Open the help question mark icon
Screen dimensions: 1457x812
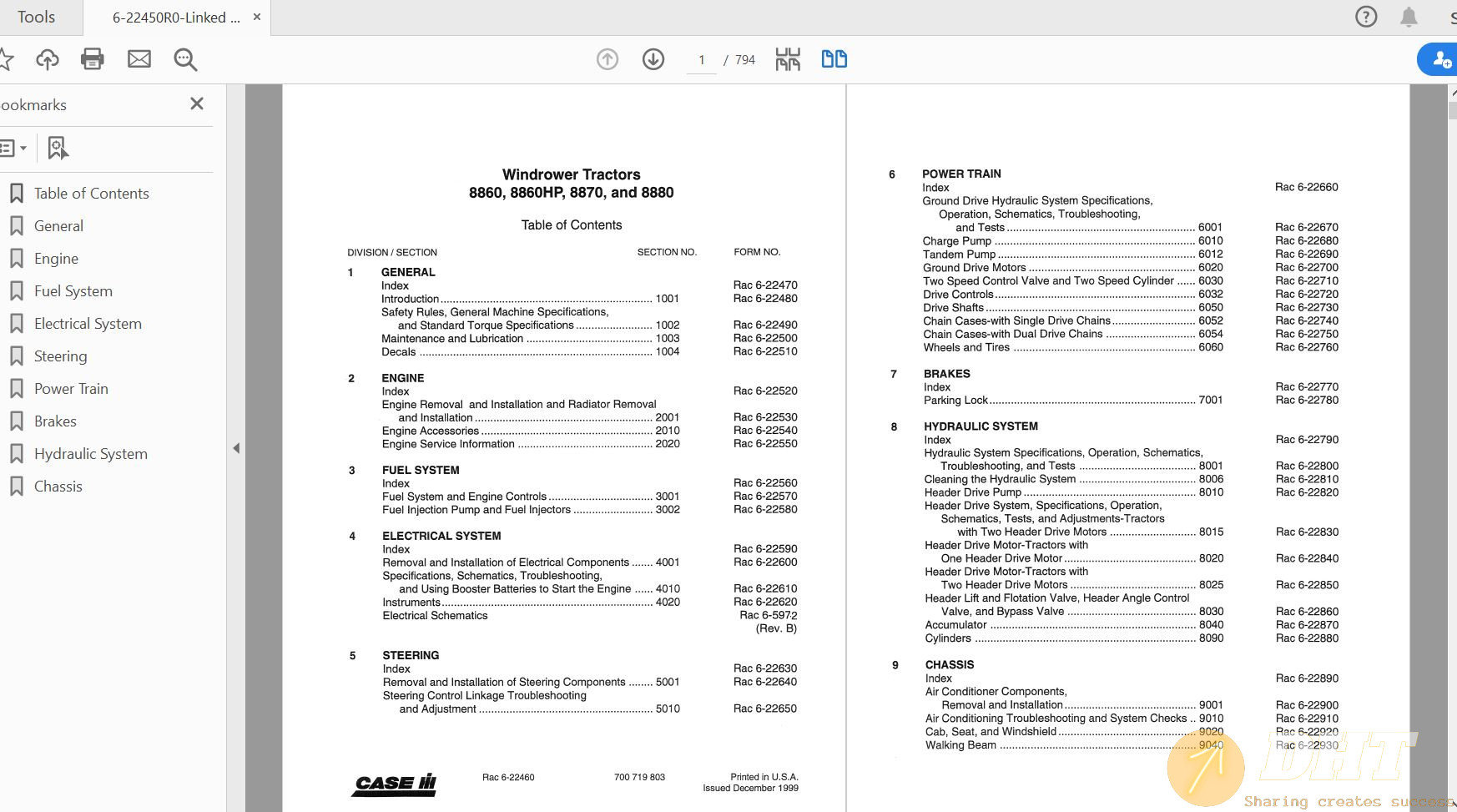point(1366,17)
